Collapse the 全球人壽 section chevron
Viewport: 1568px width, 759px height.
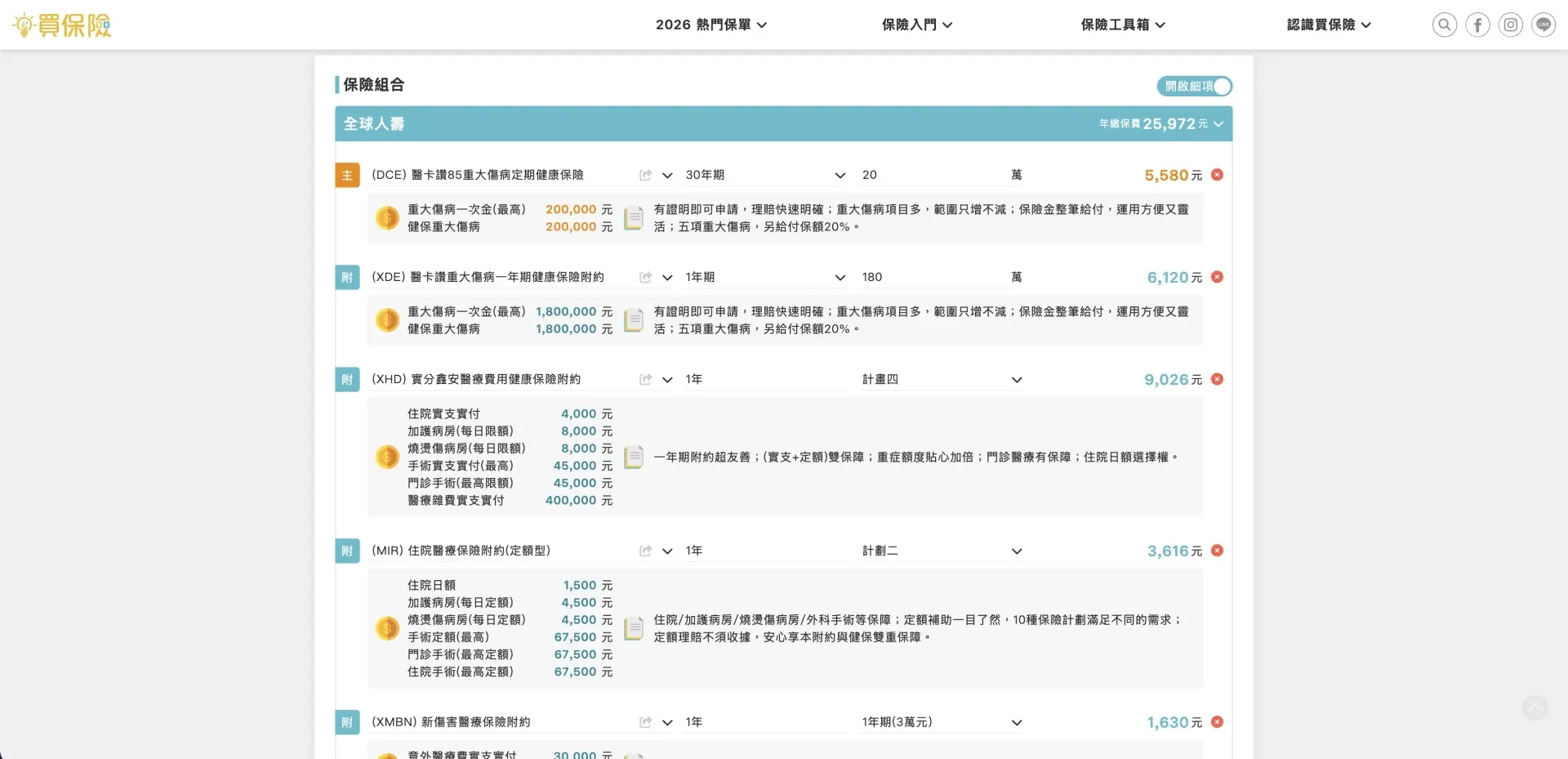(1218, 124)
